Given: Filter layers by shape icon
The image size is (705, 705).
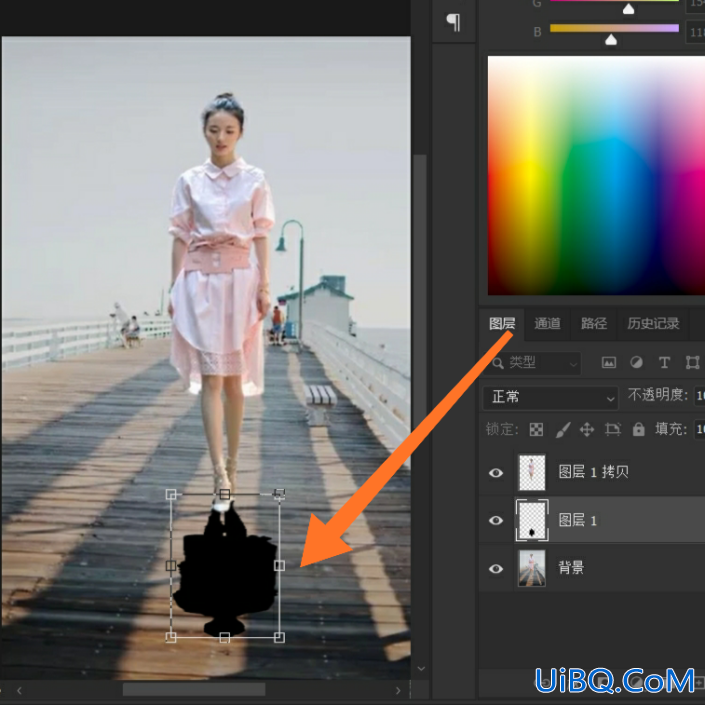Looking at the screenshot, I should pyautogui.click(x=692, y=362).
